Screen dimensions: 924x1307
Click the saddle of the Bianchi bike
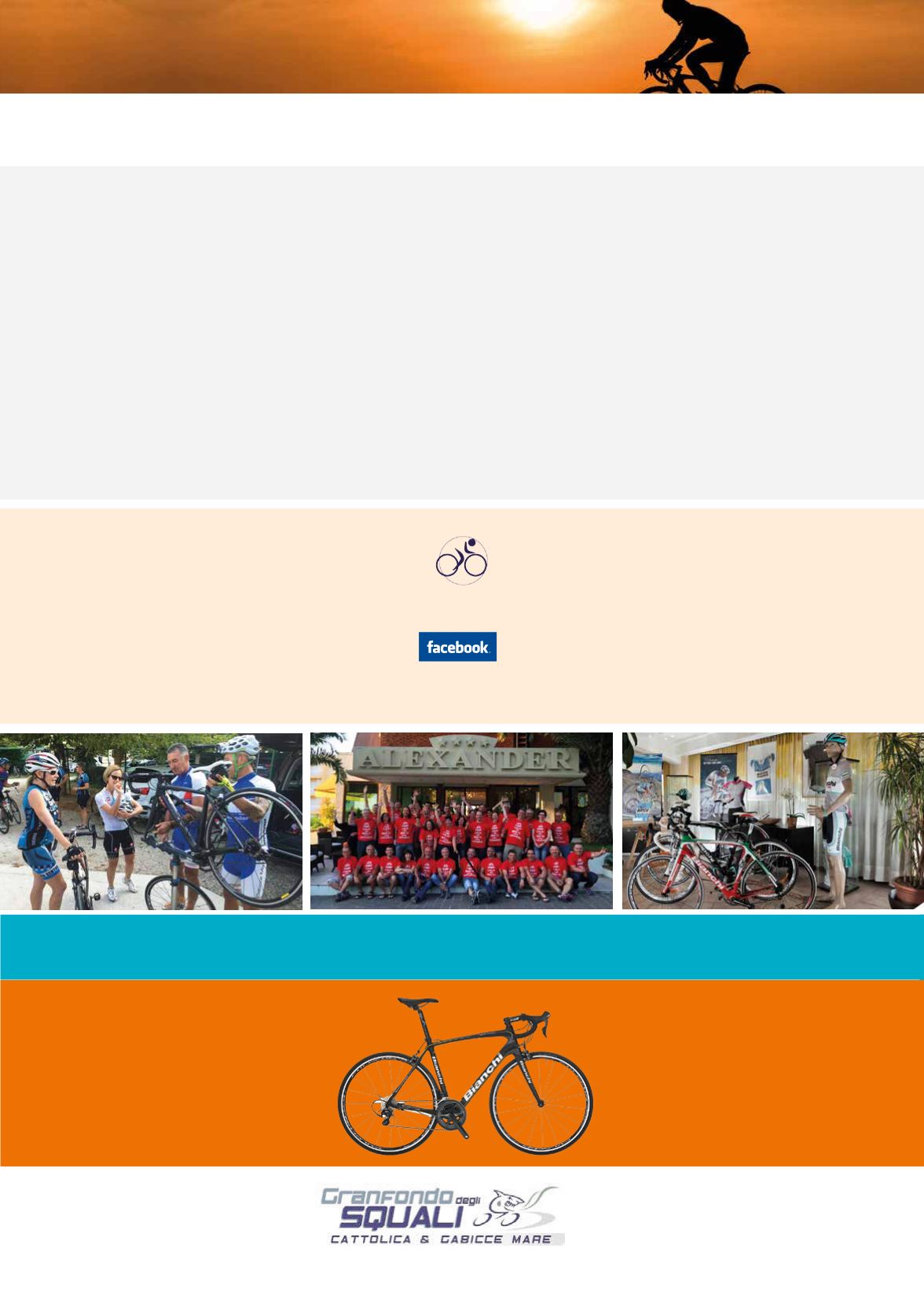pos(417,1003)
